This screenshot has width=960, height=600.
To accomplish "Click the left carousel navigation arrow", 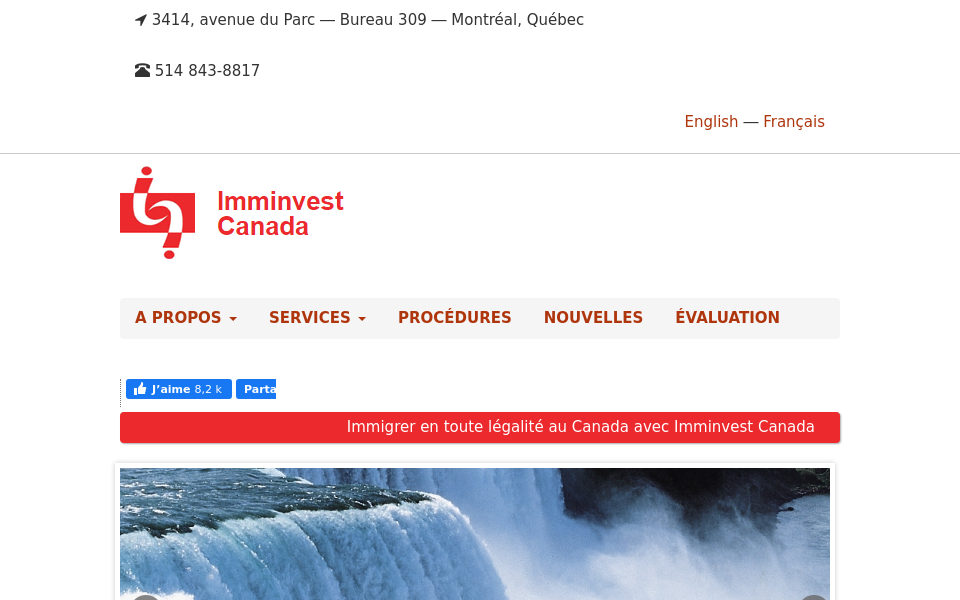I will click(x=146, y=597).
